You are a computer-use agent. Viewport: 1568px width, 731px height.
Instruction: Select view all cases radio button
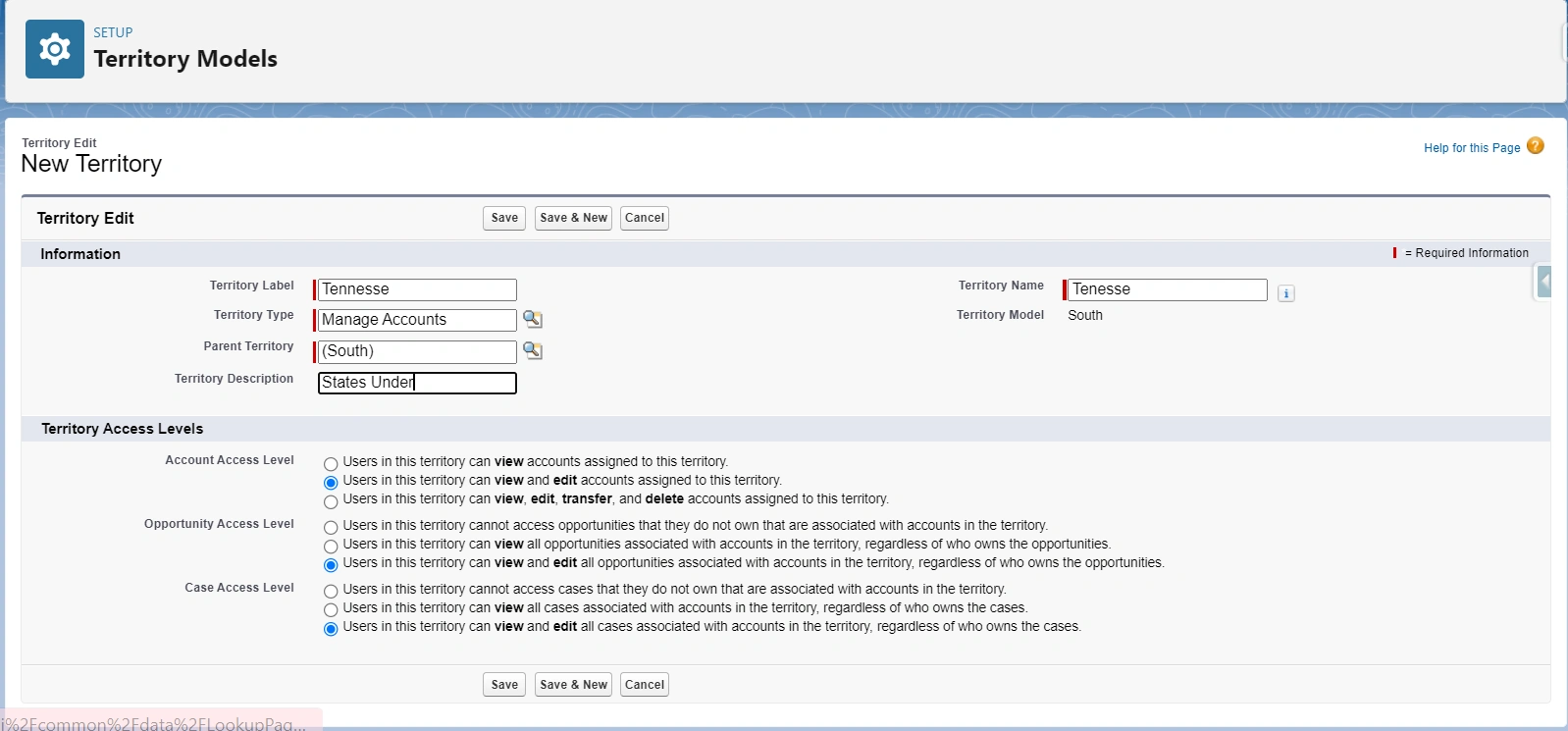331,610
